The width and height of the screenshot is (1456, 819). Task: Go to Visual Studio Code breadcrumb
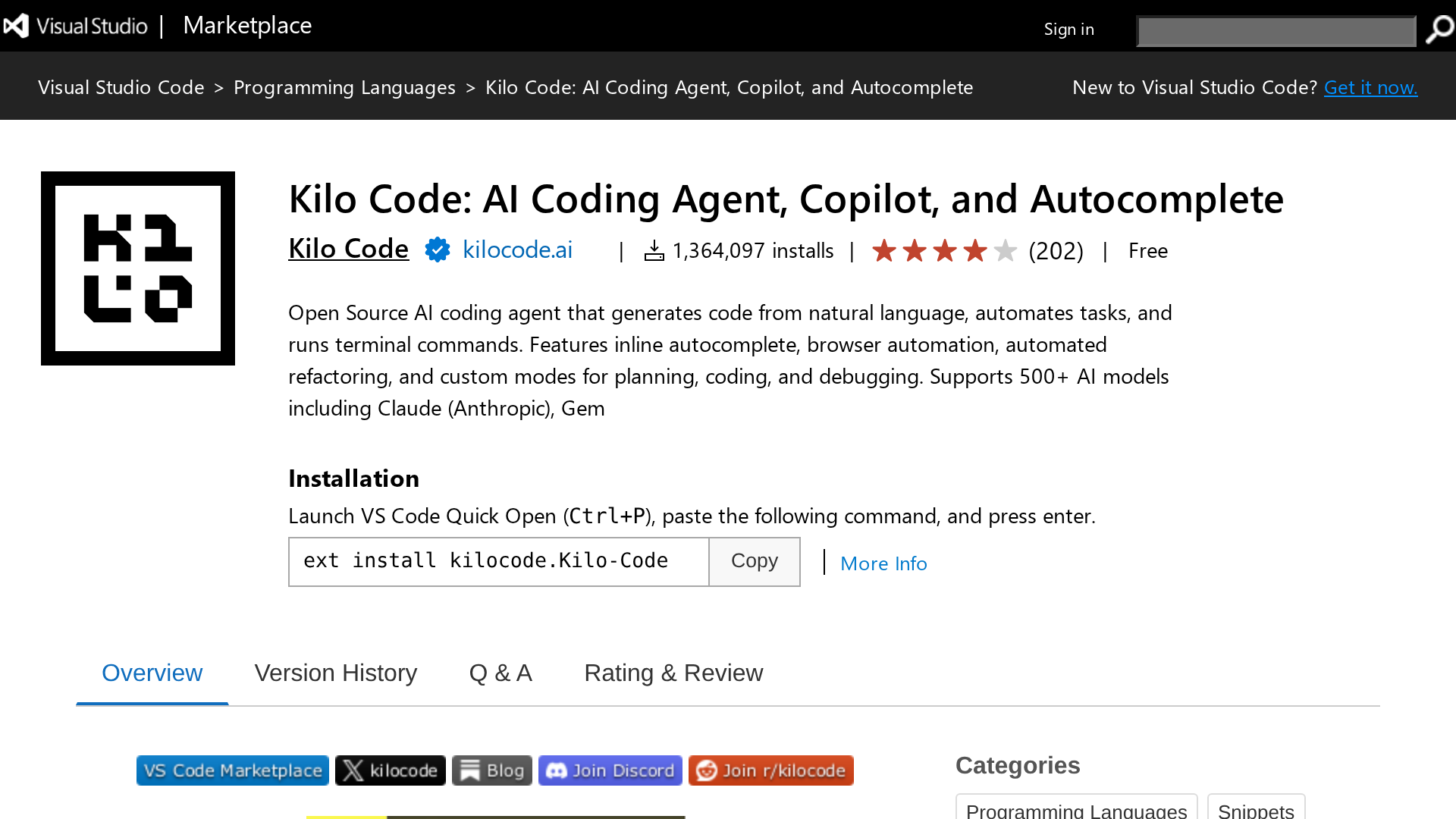click(121, 87)
